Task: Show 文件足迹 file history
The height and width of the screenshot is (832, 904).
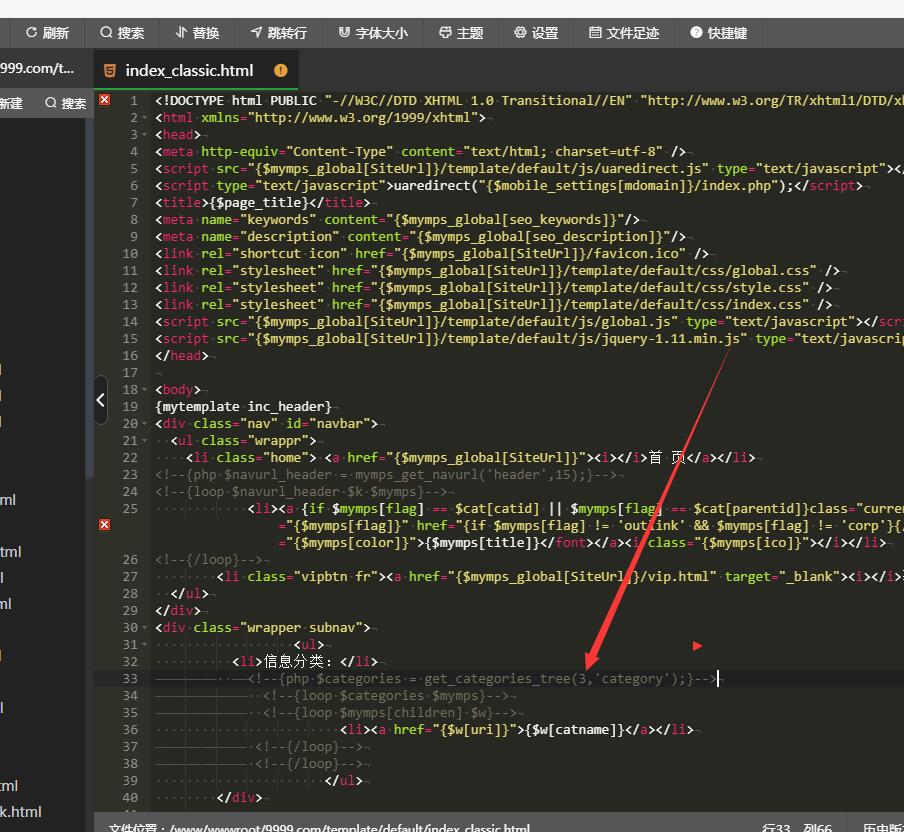Action: pos(624,33)
